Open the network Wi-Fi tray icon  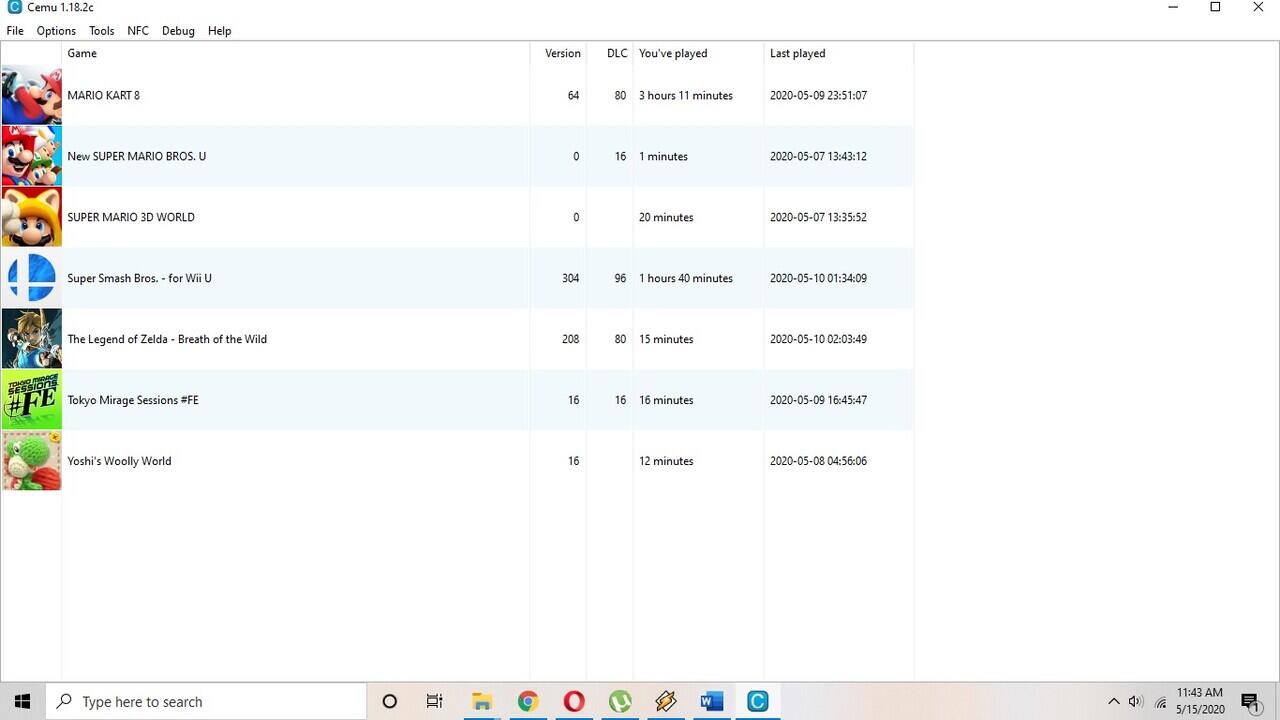tap(1160, 701)
